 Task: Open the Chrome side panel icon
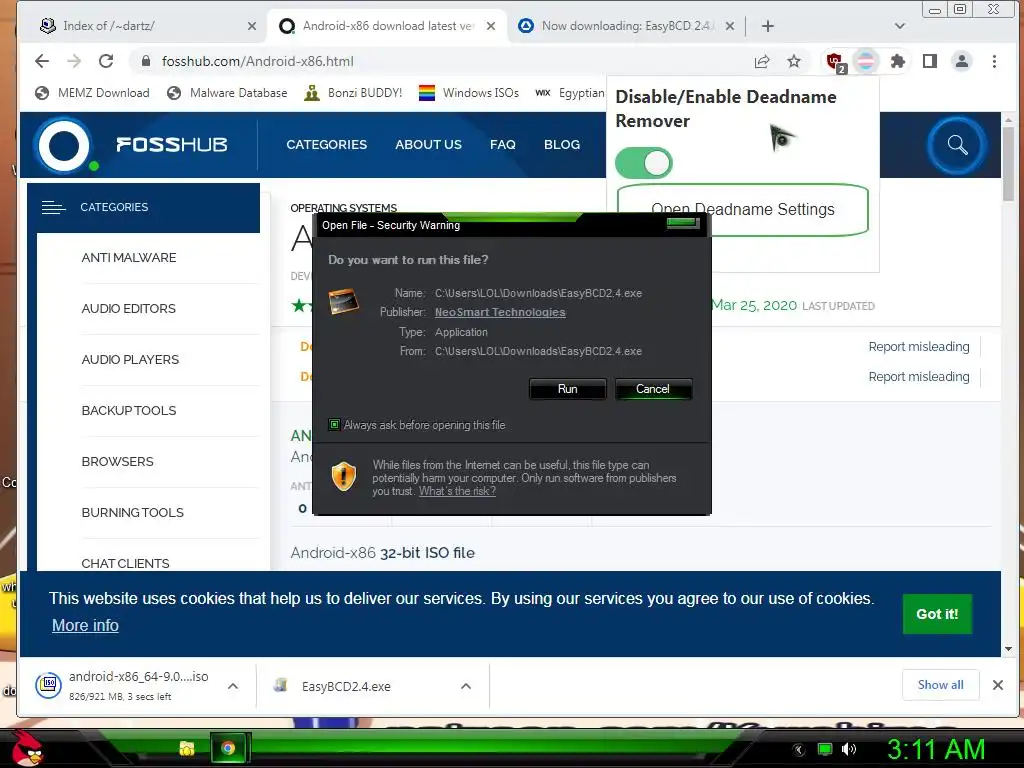pos(930,61)
